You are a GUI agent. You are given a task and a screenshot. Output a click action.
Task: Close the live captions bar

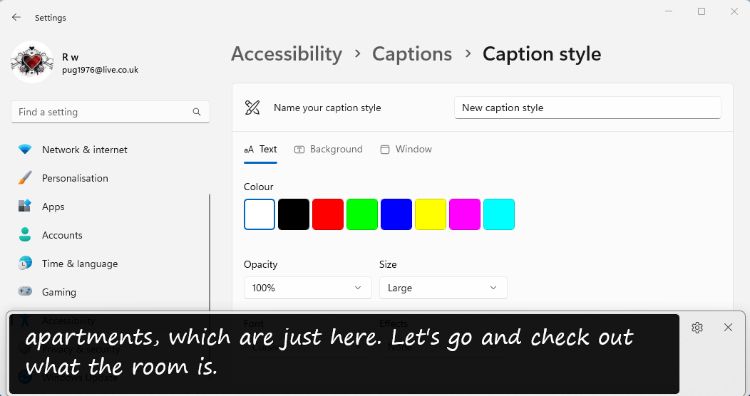(x=728, y=327)
